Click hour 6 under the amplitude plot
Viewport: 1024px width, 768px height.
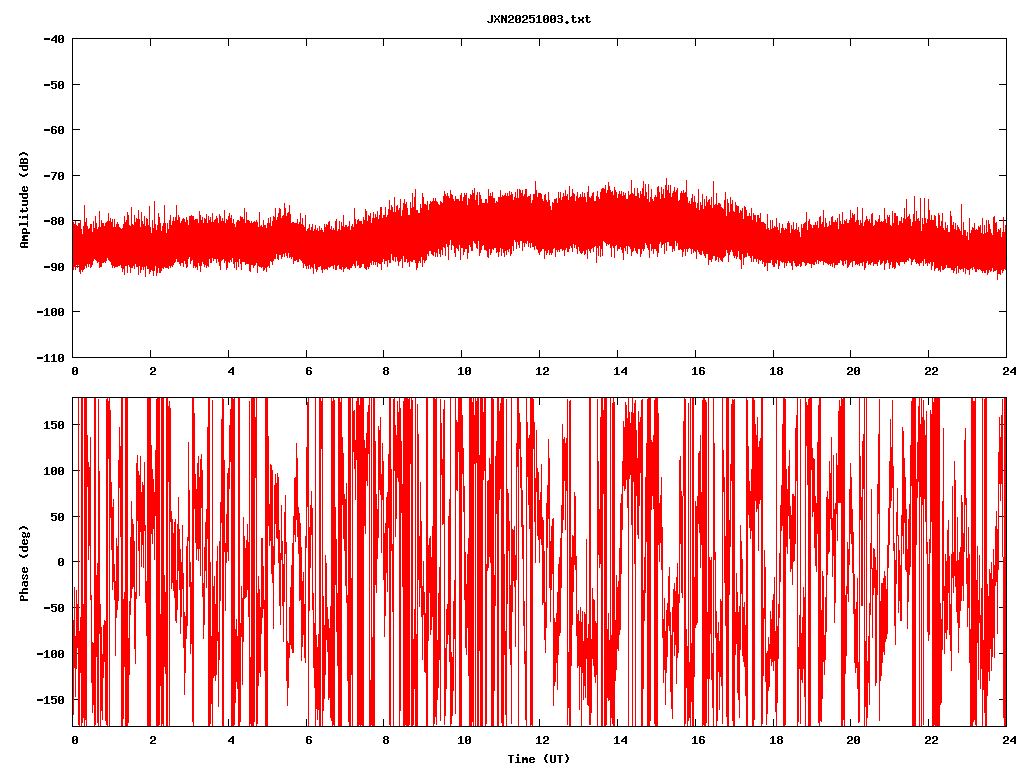pos(308,371)
